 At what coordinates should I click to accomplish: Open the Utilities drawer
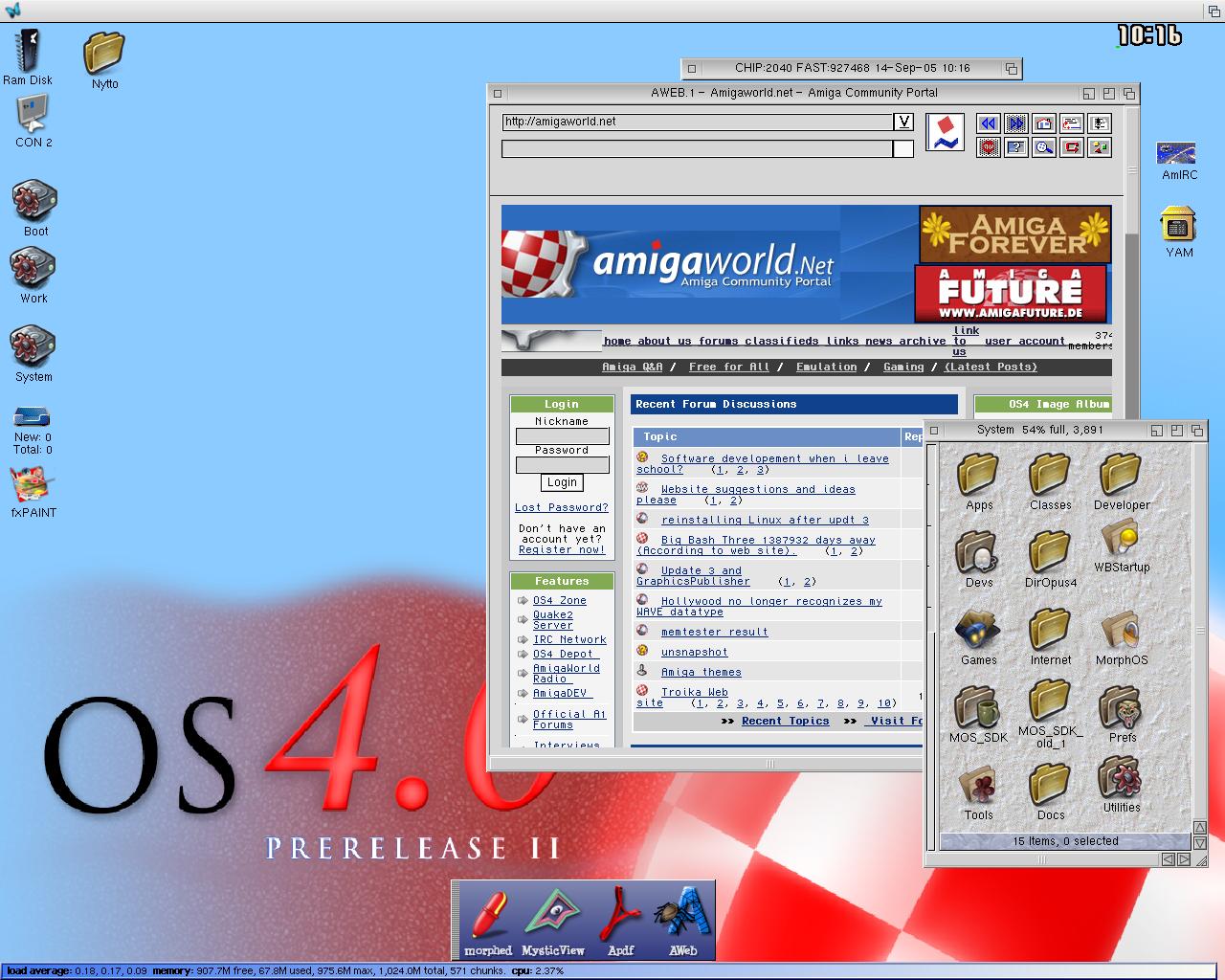tap(1122, 785)
